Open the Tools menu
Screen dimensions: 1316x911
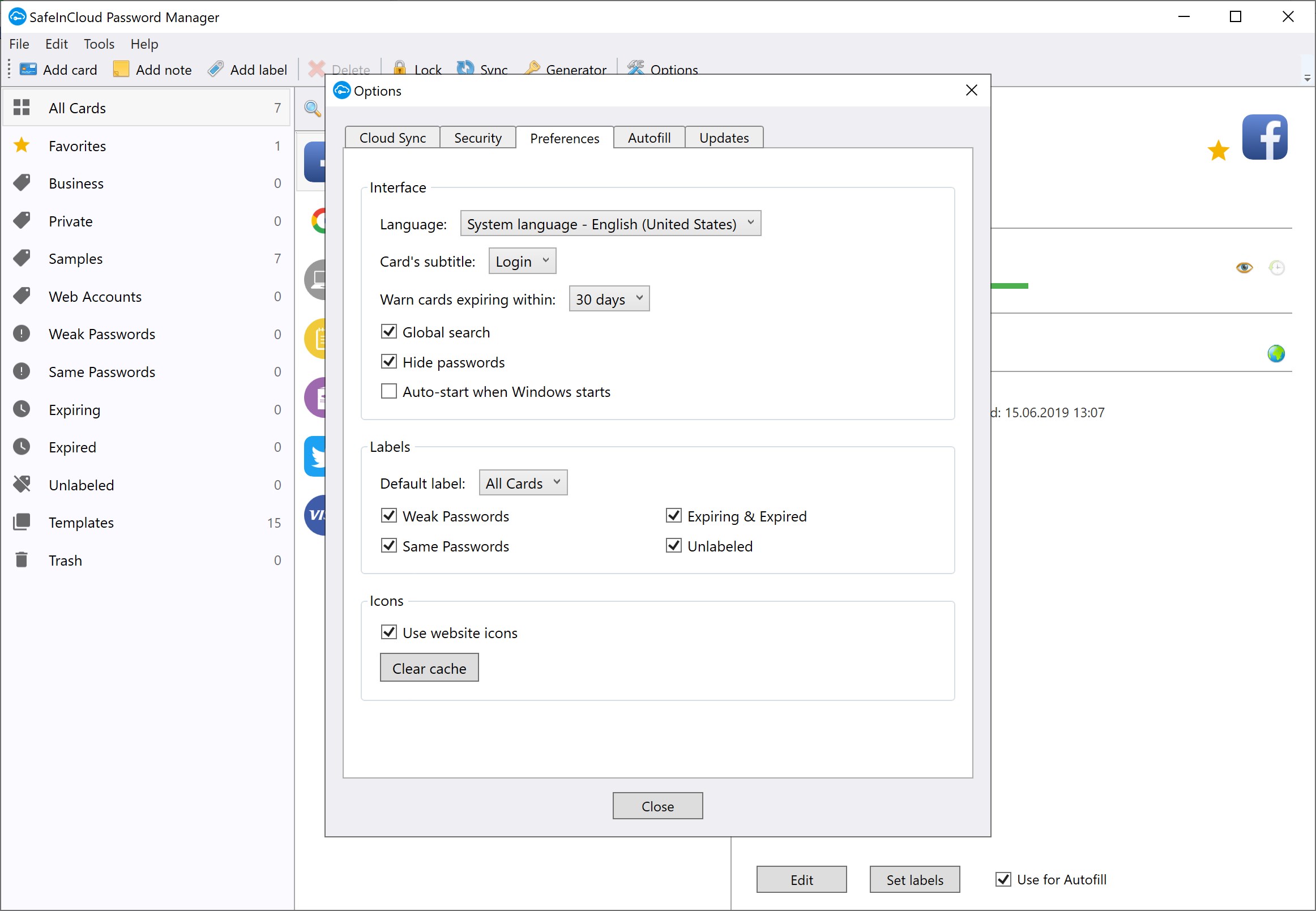pos(99,44)
